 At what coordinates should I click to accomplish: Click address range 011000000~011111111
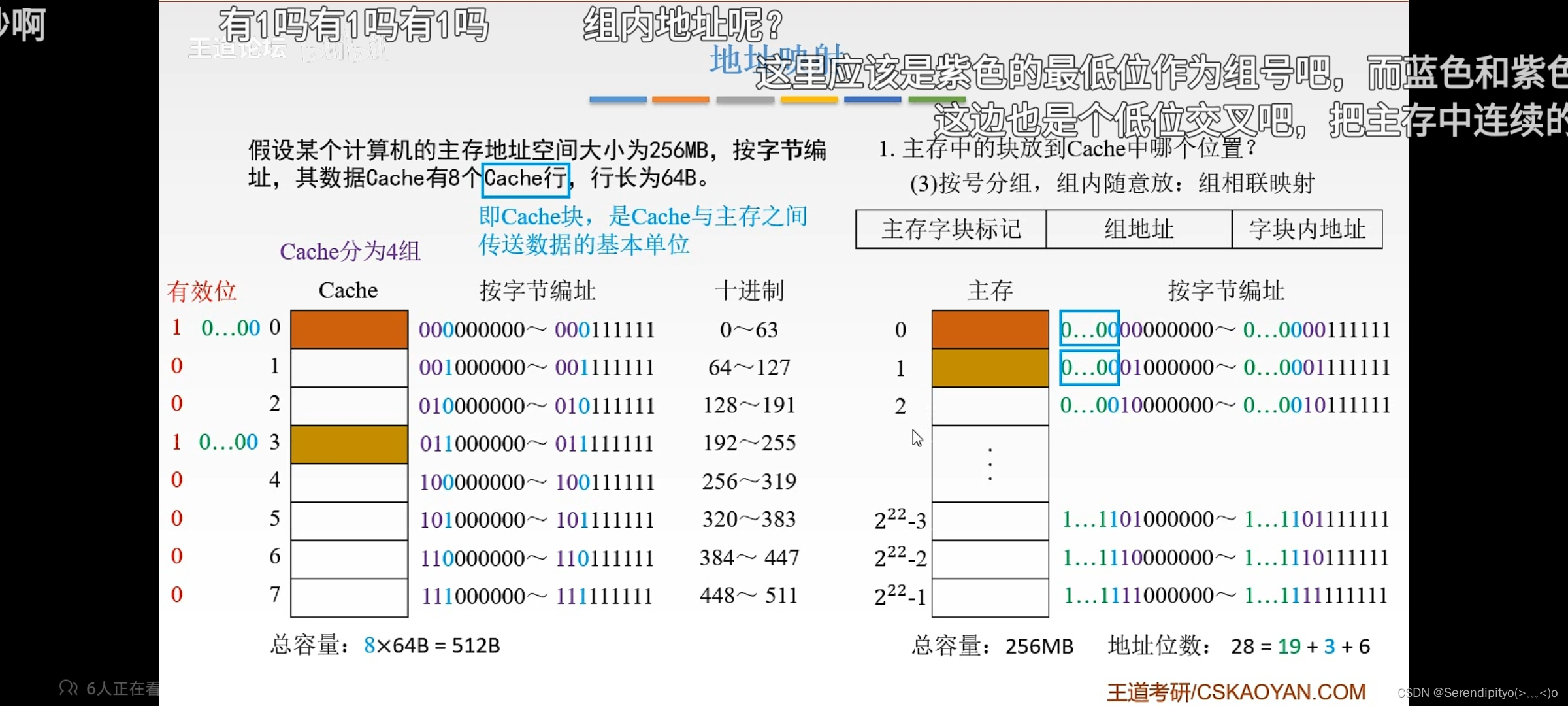point(536,444)
